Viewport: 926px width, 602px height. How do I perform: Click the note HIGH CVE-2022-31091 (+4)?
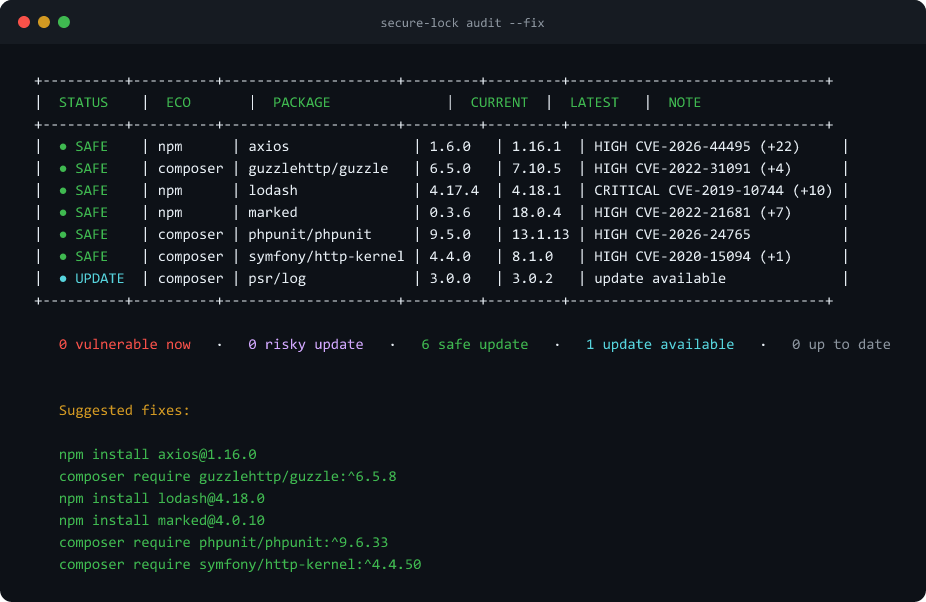point(693,168)
